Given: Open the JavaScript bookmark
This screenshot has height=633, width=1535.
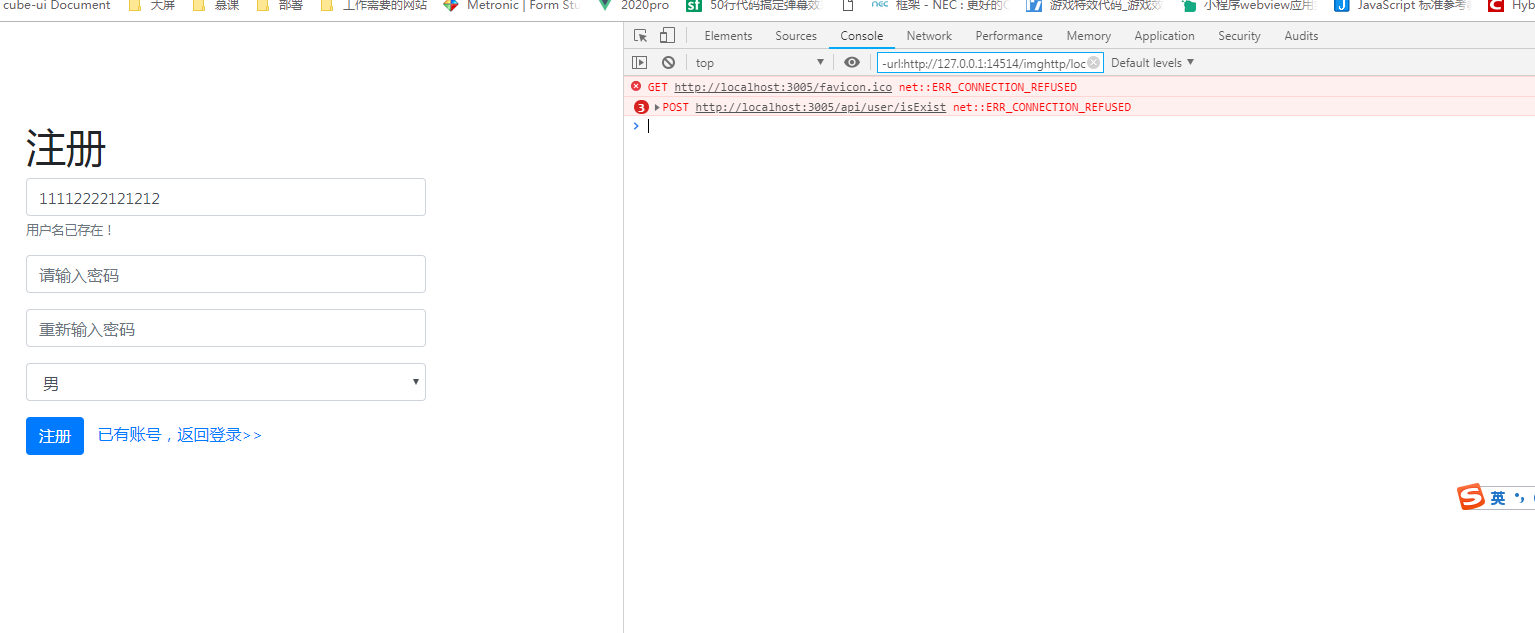Looking at the screenshot, I should tap(1402, 6).
